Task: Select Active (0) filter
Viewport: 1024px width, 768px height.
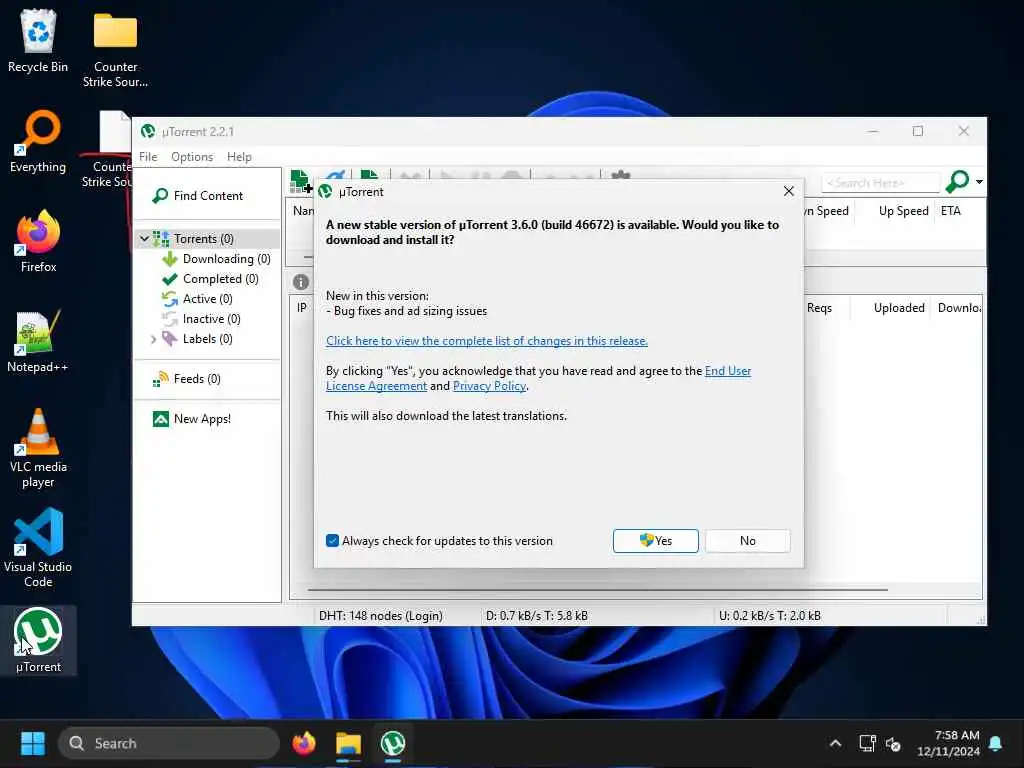Action: tap(207, 299)
